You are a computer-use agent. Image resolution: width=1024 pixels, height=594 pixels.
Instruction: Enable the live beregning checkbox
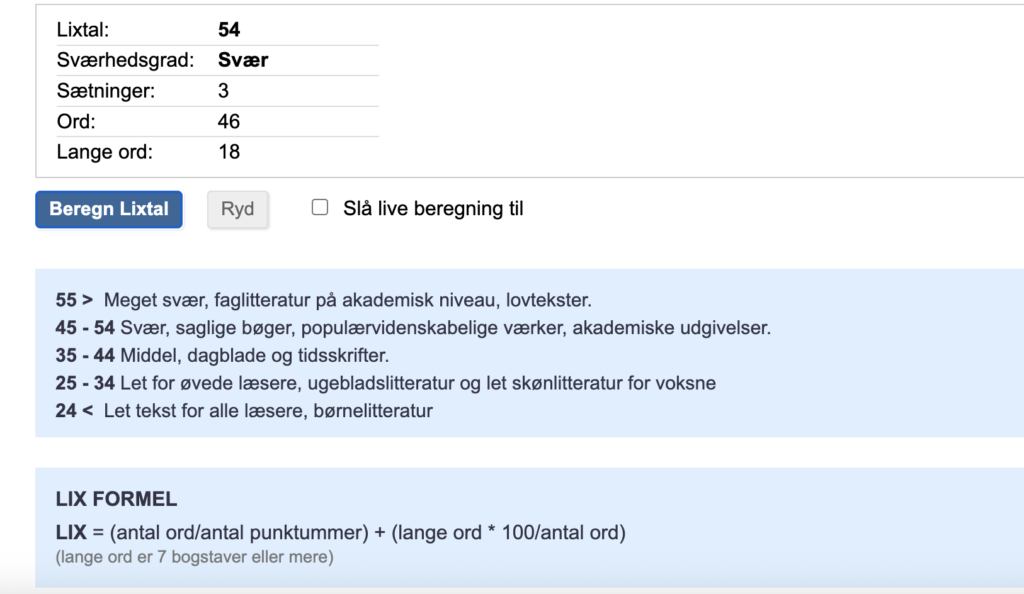tap(320, 208)
